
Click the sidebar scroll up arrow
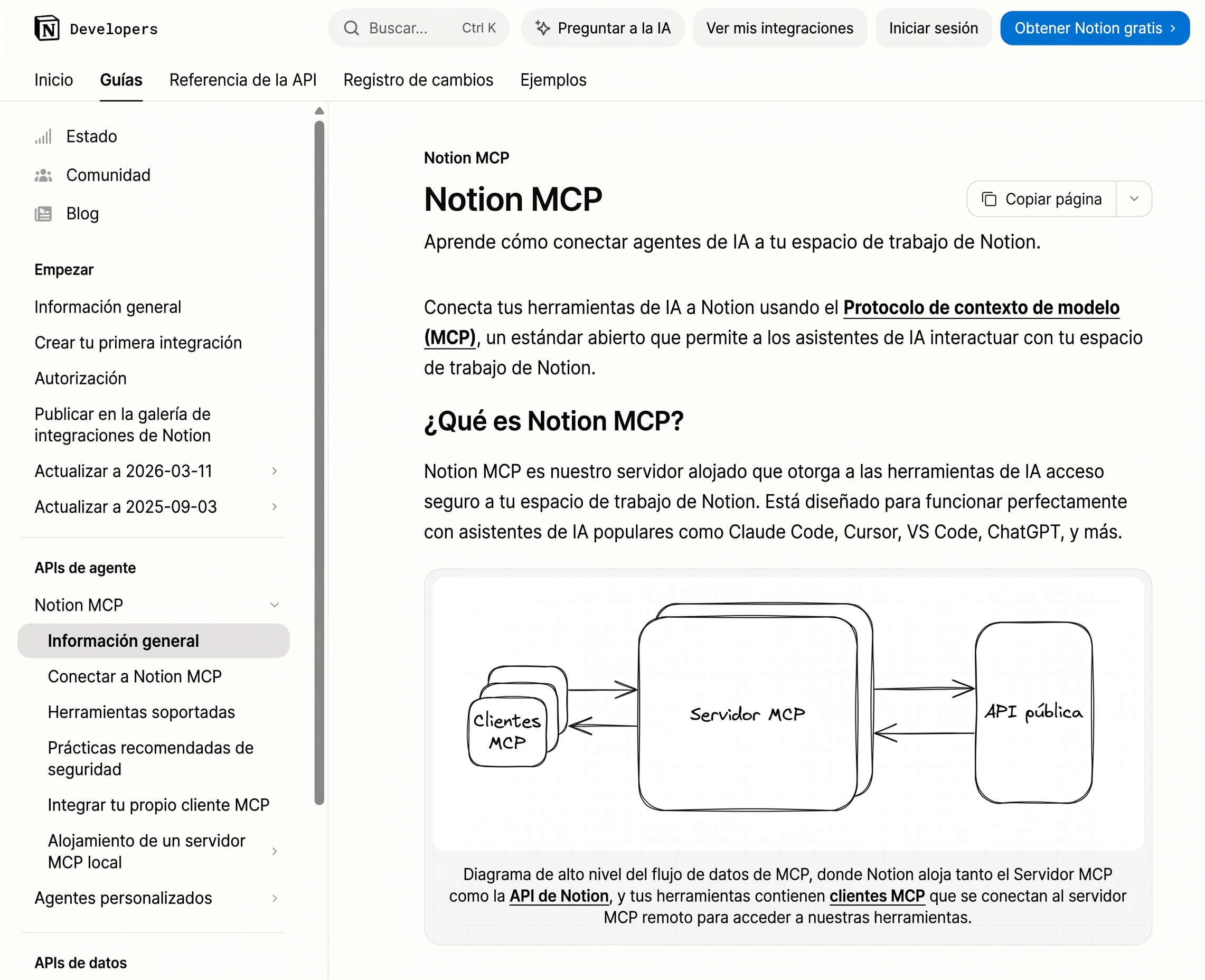tap(319, 111)
